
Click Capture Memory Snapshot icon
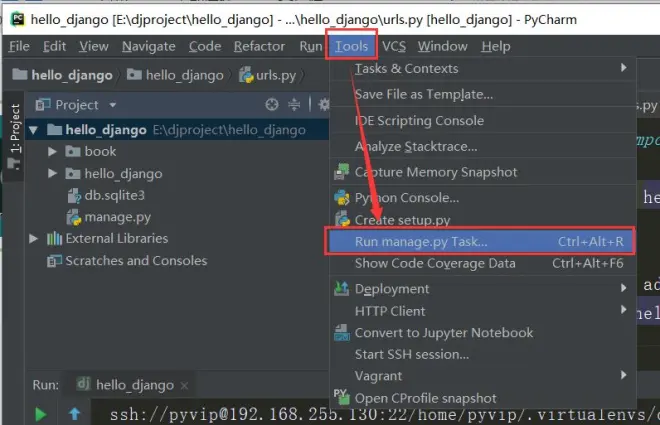341,172
